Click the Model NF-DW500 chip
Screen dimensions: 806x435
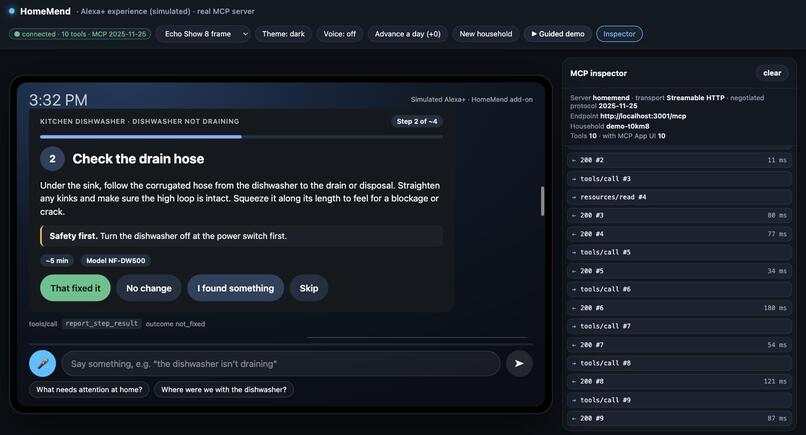click(116, 261)
